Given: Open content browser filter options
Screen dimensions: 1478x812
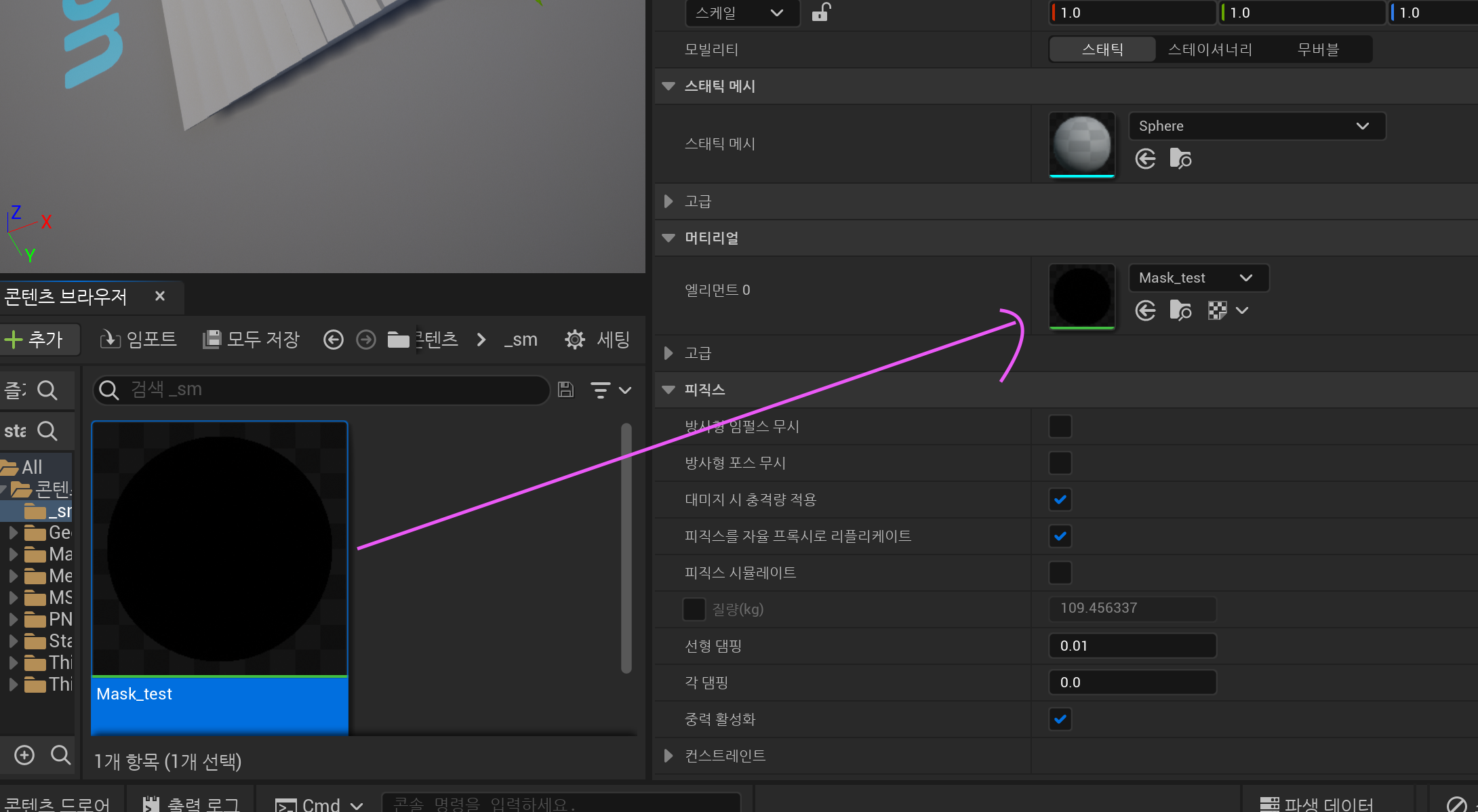Looking at the screenshot, I should pos(610,390).
